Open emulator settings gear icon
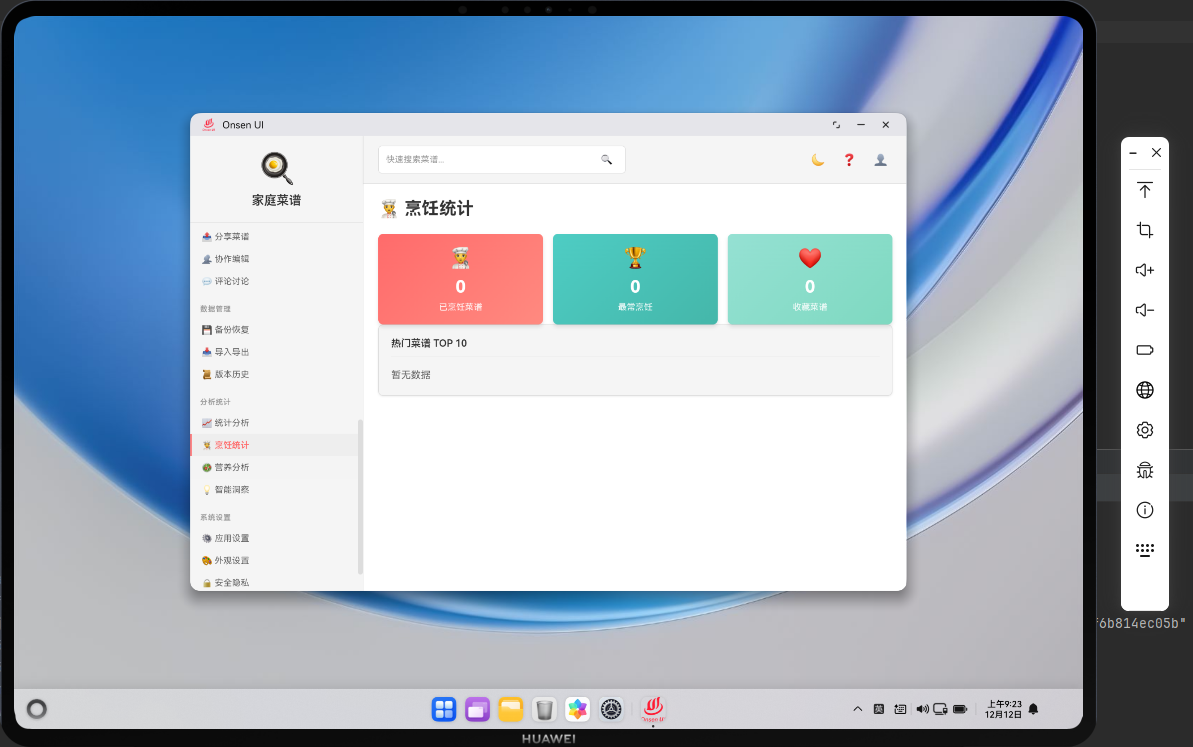Viewport: 1193px width, 747px height. pos(1145,430)
